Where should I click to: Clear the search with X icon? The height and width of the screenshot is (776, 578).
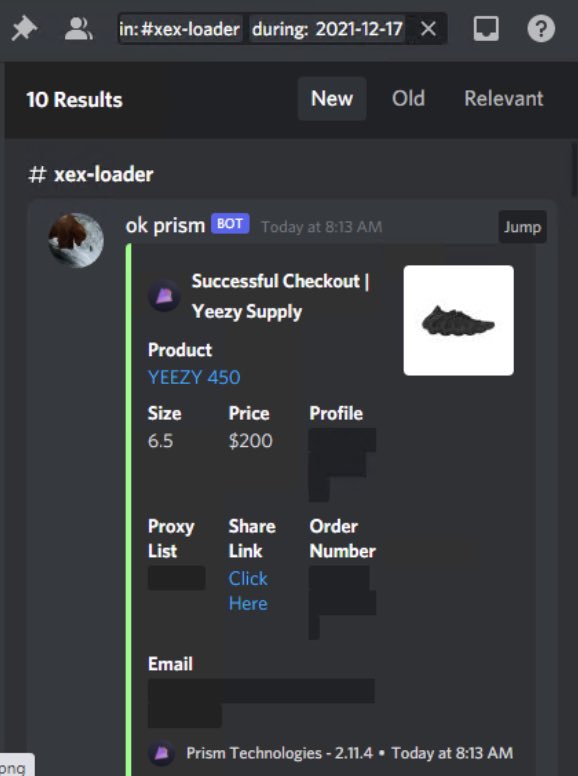(x=428, y=29)
